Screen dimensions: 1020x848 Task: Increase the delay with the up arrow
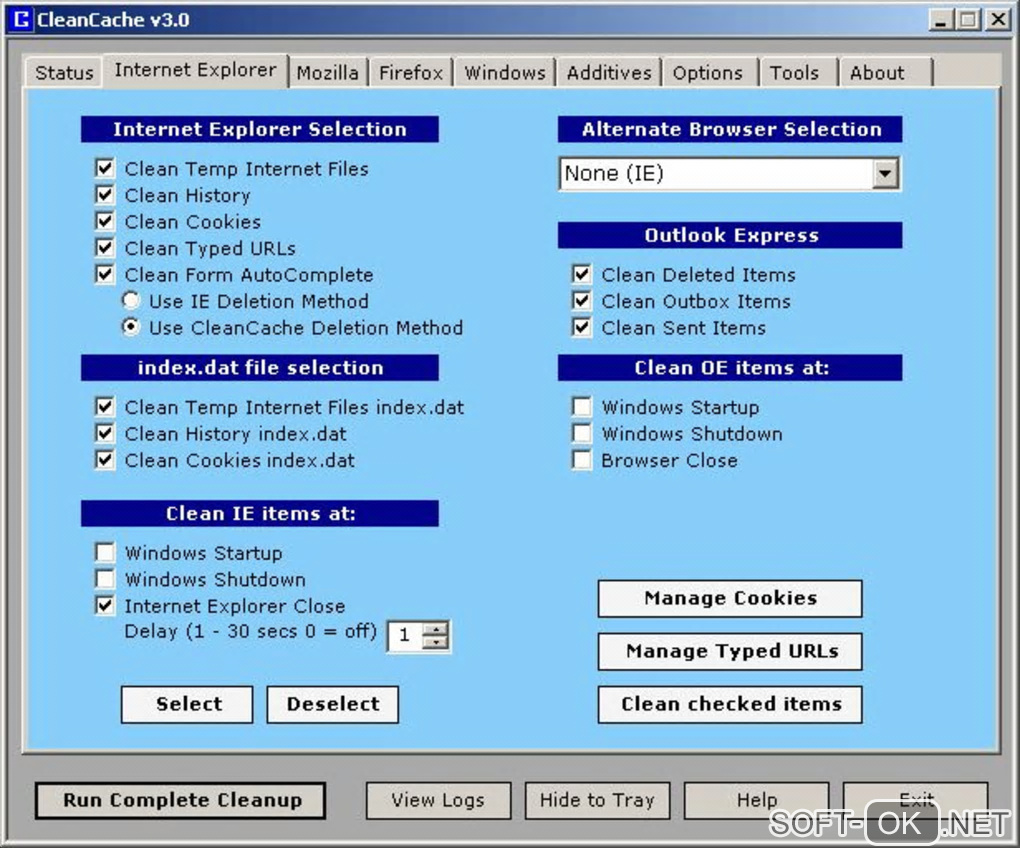(435, 629)
